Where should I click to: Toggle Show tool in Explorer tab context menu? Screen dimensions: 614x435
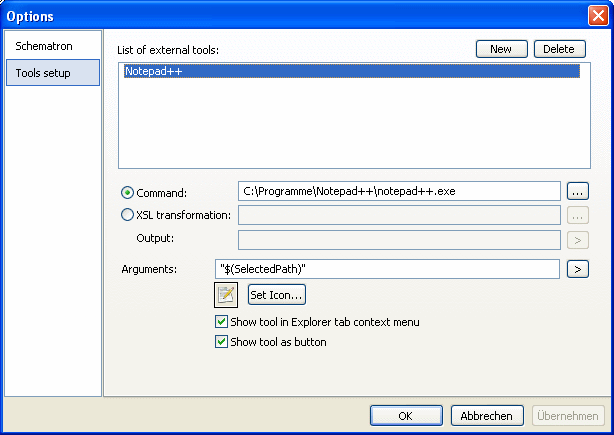coord(221,322)
